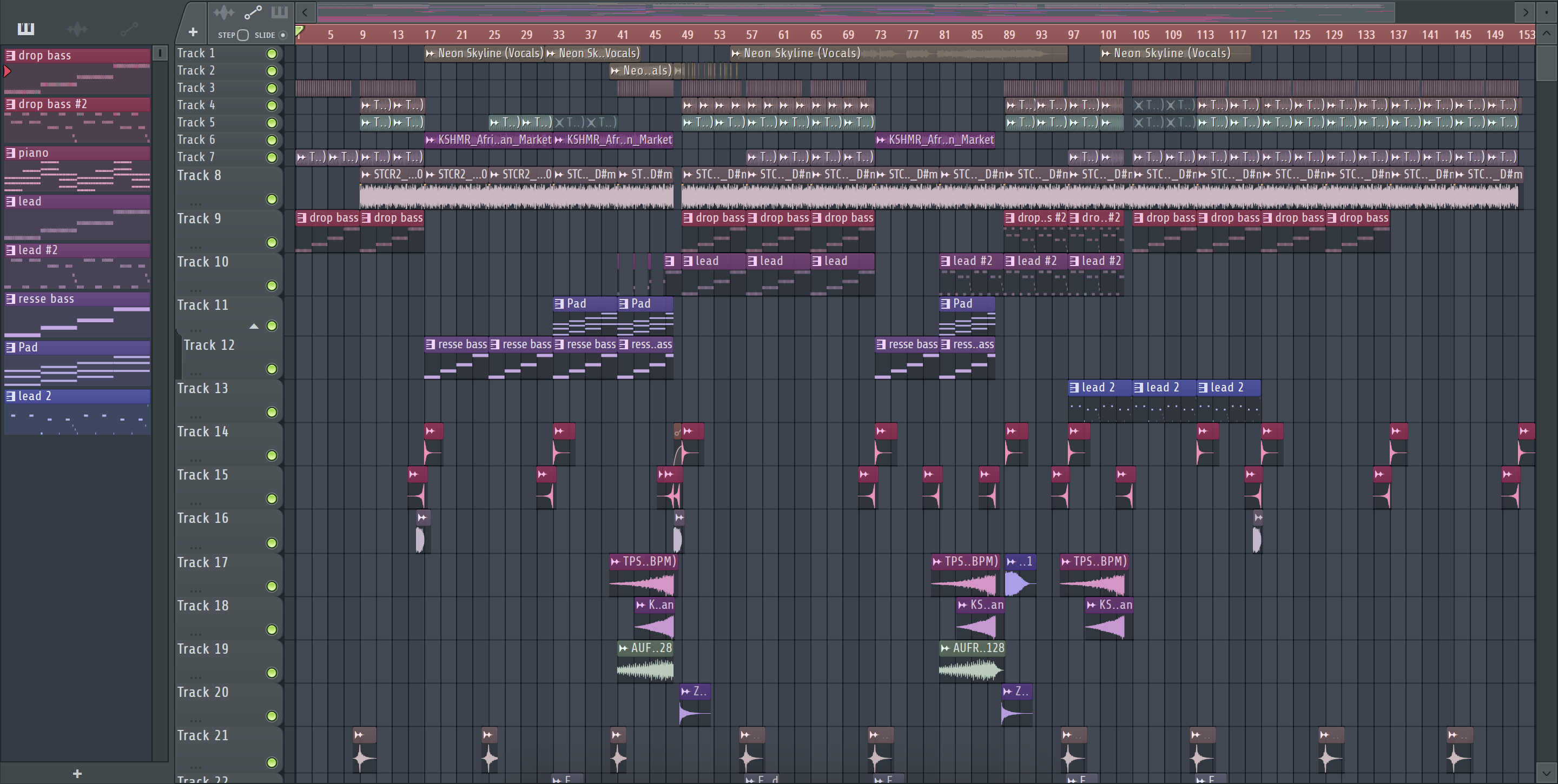1558x784 pixels.
Task: Click the Track 13 name label
Action: point(203,389)
